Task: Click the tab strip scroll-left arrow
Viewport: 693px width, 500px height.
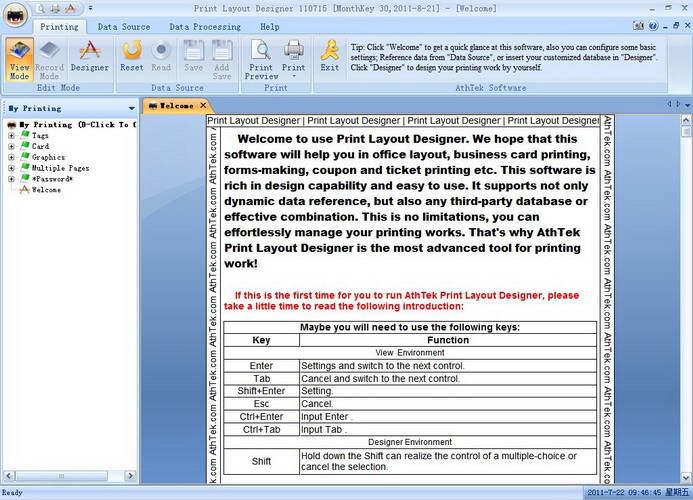Action: pyautogui.click(x=669, y=104)
